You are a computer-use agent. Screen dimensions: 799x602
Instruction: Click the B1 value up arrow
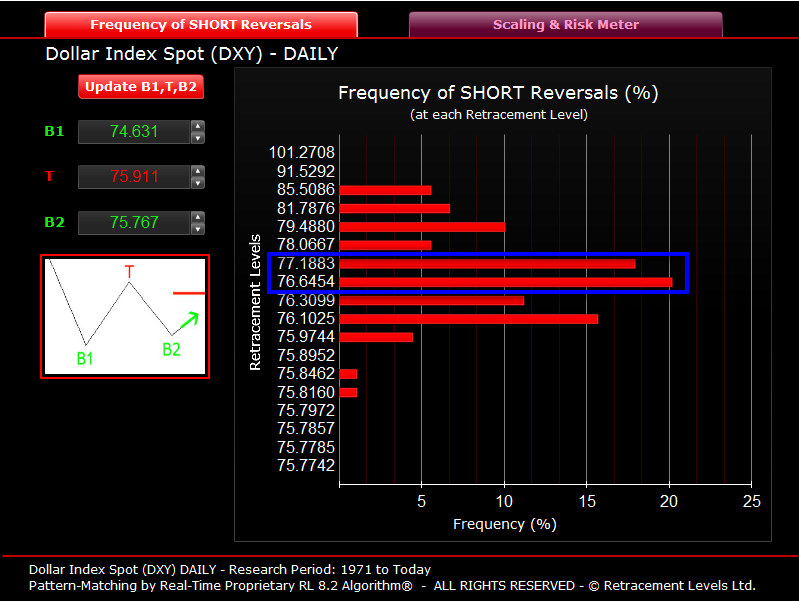point(198,126)
